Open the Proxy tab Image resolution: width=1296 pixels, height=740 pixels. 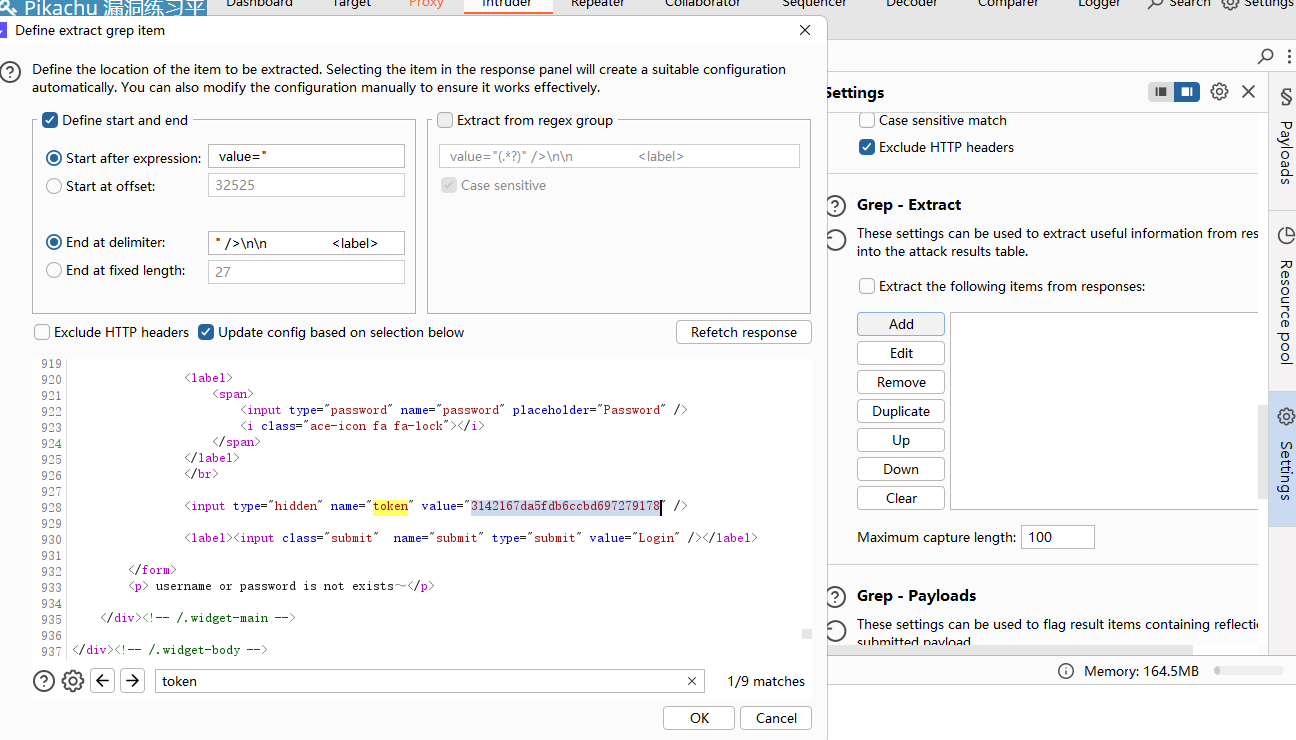426,4
